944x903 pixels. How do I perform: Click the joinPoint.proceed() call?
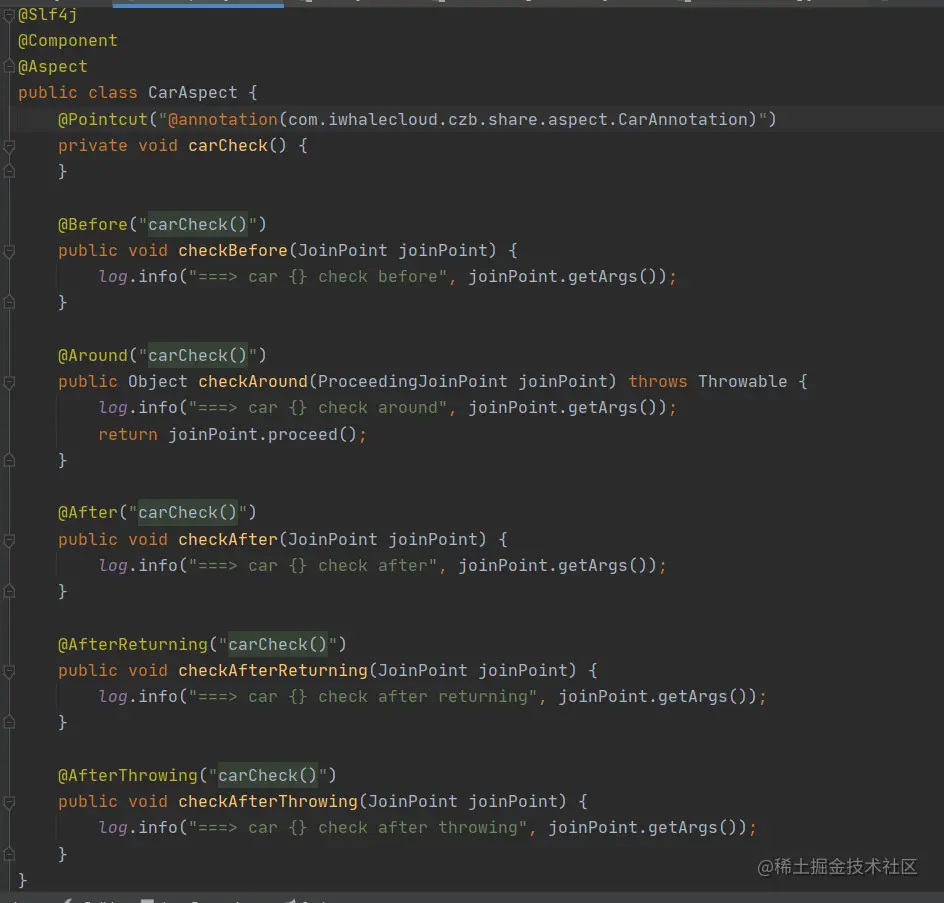[x=262, y=435]
